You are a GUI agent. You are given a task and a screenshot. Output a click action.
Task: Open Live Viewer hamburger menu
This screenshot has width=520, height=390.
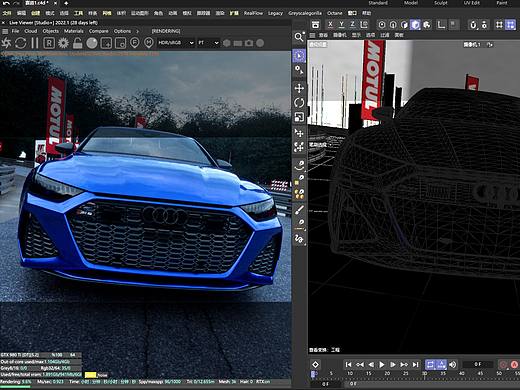(x=5, y=31)
